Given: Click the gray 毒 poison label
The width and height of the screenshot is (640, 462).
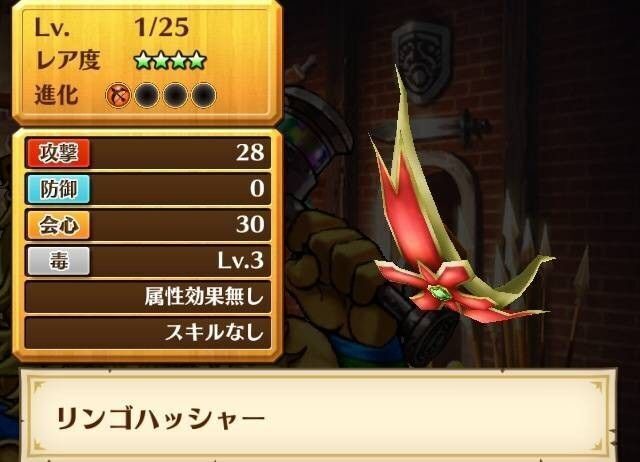Looking at the screenshot, I should pyautogui.click(x=58, y=261).
